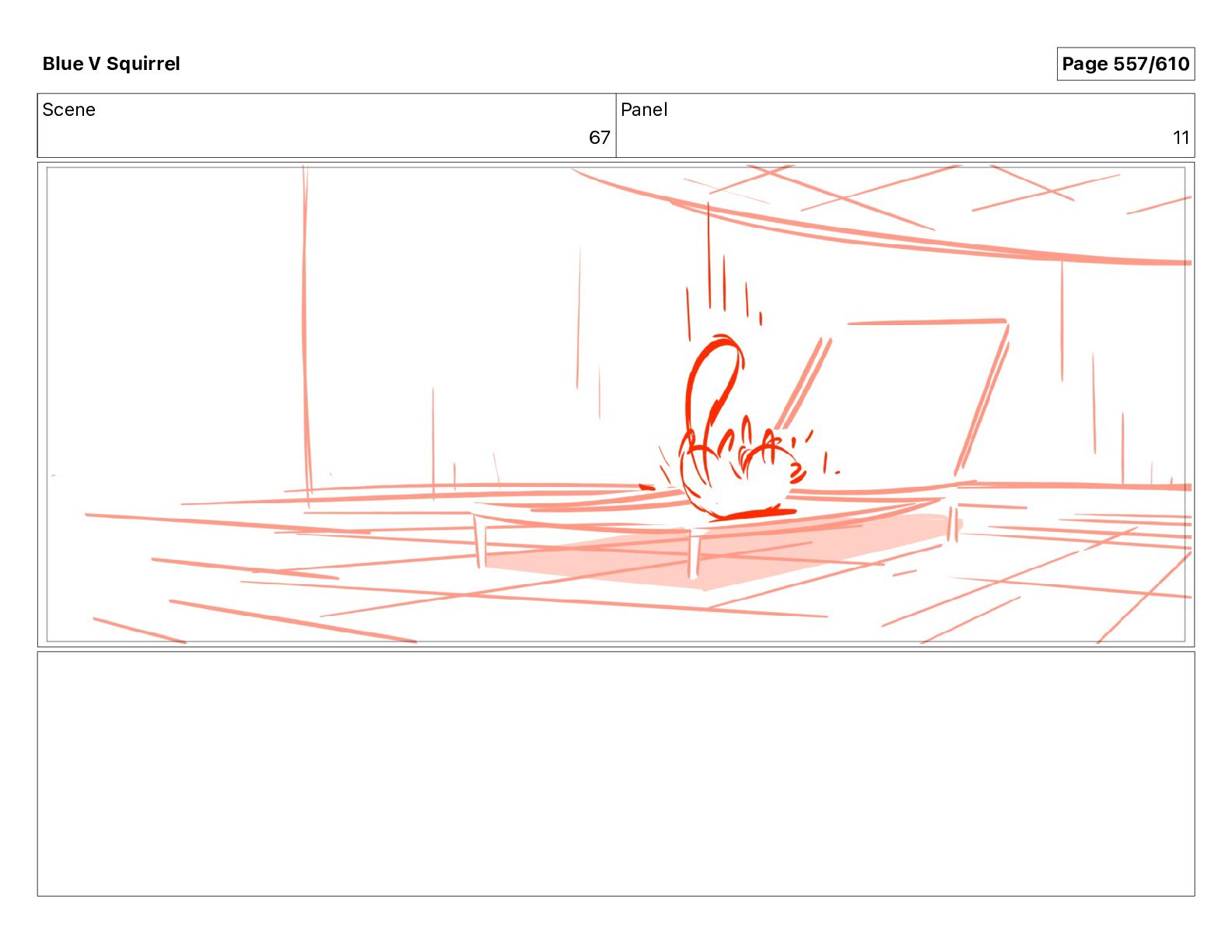Click panel number '11'

(1181, 138)
